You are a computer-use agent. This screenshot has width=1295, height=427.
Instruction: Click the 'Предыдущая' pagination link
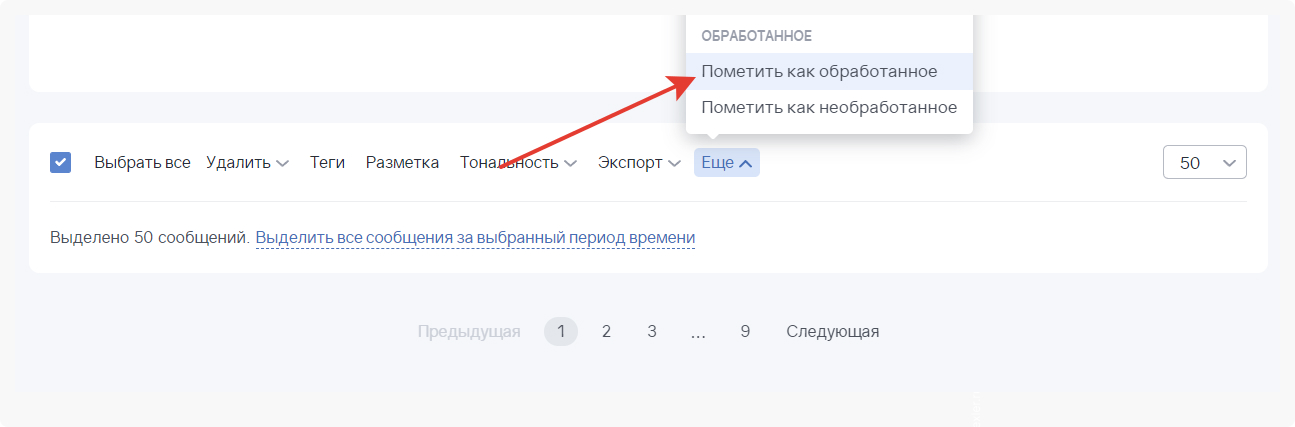pos(469,332)
